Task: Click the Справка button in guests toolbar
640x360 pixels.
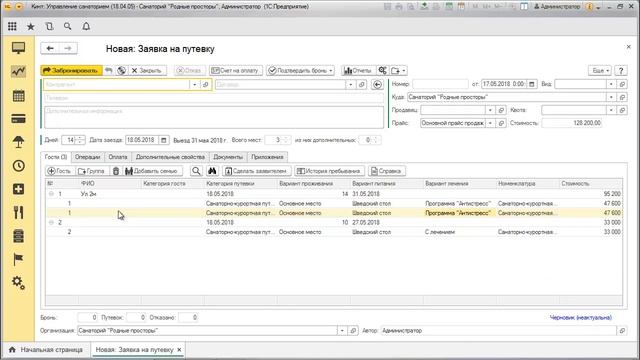Action: [387, 171]
